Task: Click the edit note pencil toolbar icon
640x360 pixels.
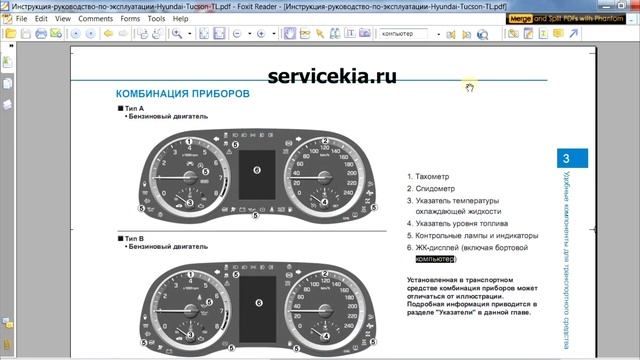Action: tap(528, 33)
